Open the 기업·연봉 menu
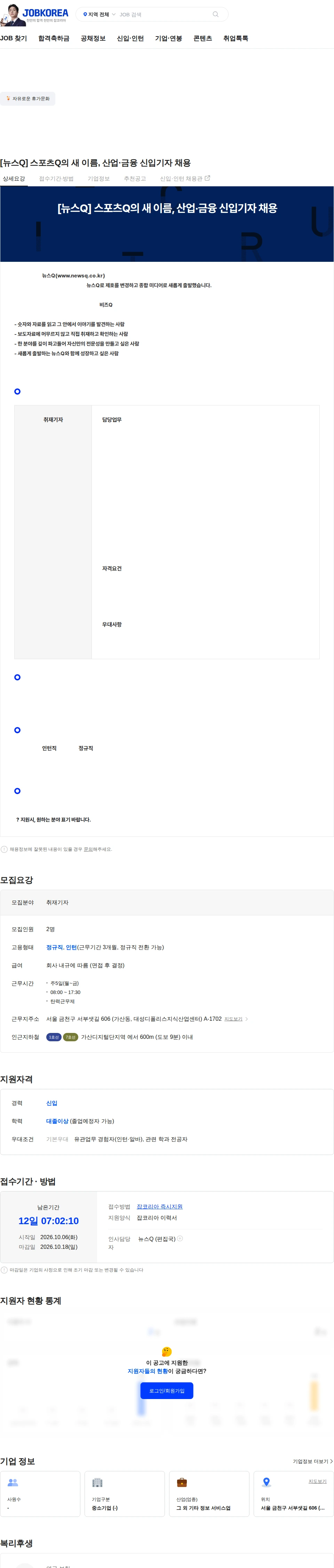 [x=168, y=38]
